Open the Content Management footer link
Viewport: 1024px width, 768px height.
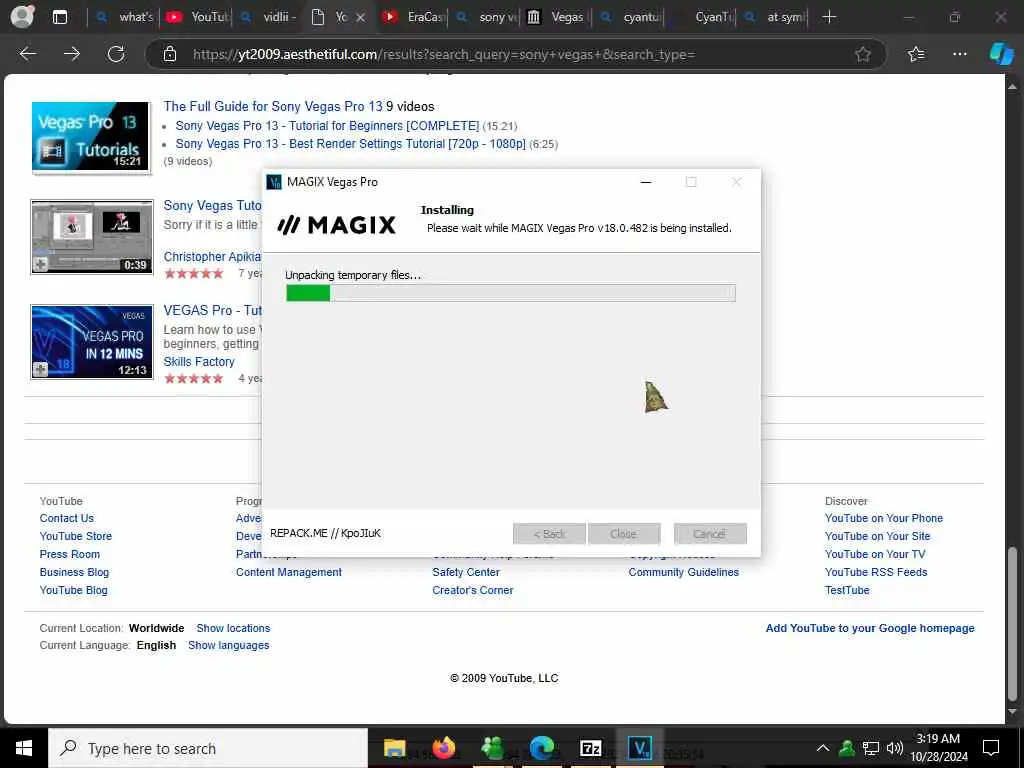(289, 572)
